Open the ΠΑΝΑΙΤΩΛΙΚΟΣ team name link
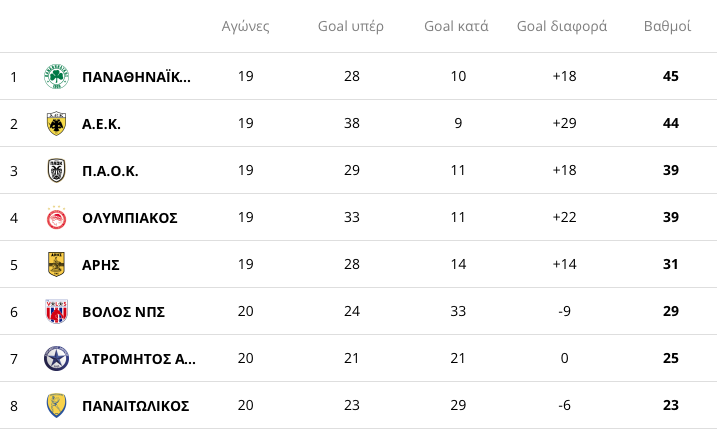The height and width of the screenshot is (432, 717). 135,406
